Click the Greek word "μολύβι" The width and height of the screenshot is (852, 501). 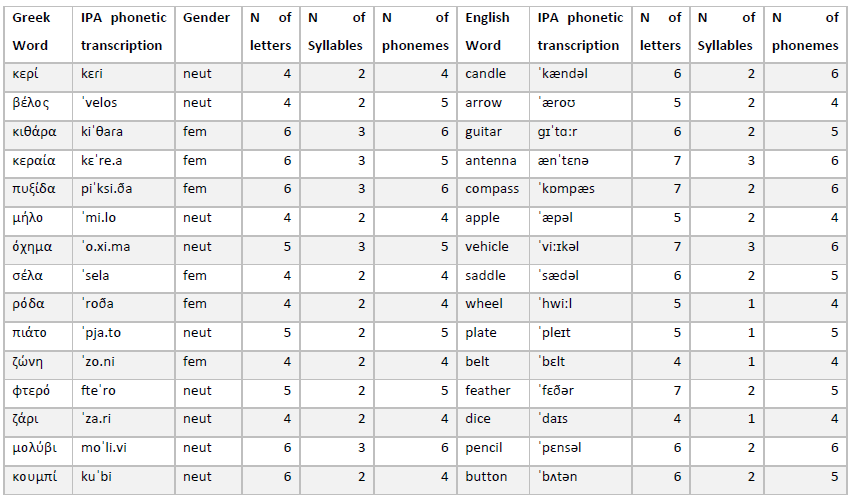coord(34,448)
